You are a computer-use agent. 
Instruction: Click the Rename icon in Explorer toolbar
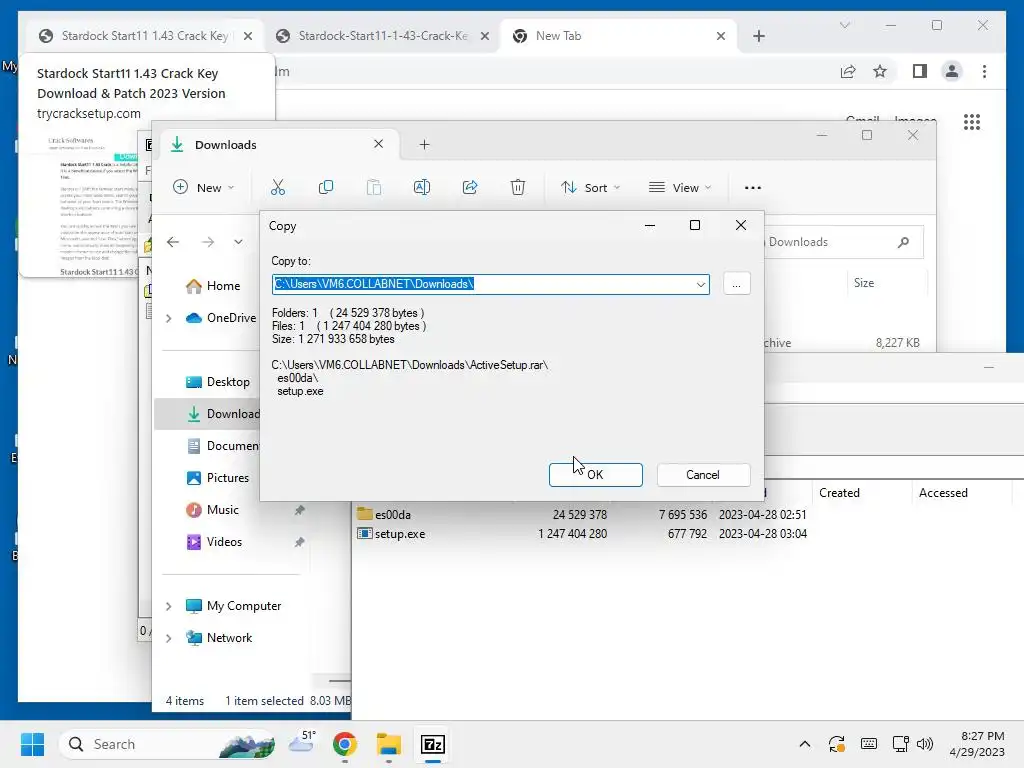click(422, 187)
